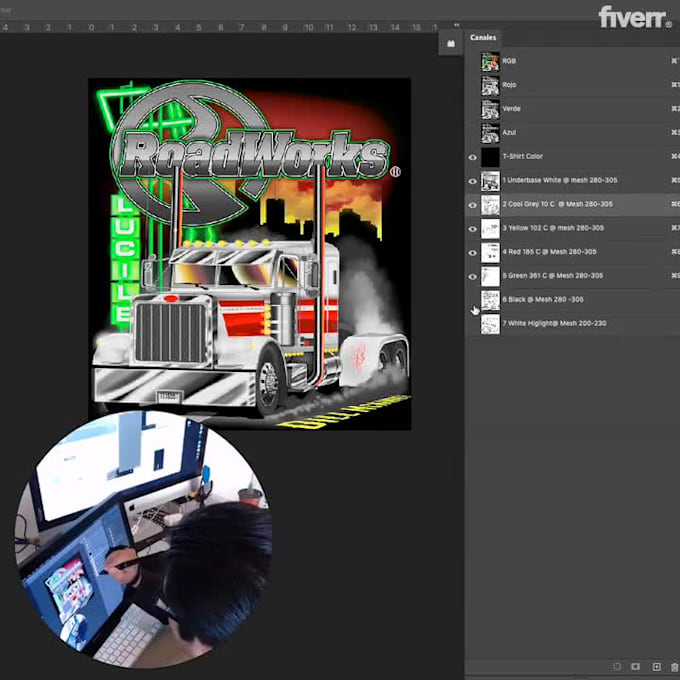
Task: Hide the 3 Yellow 102 C channel
Action: [473, 229]
